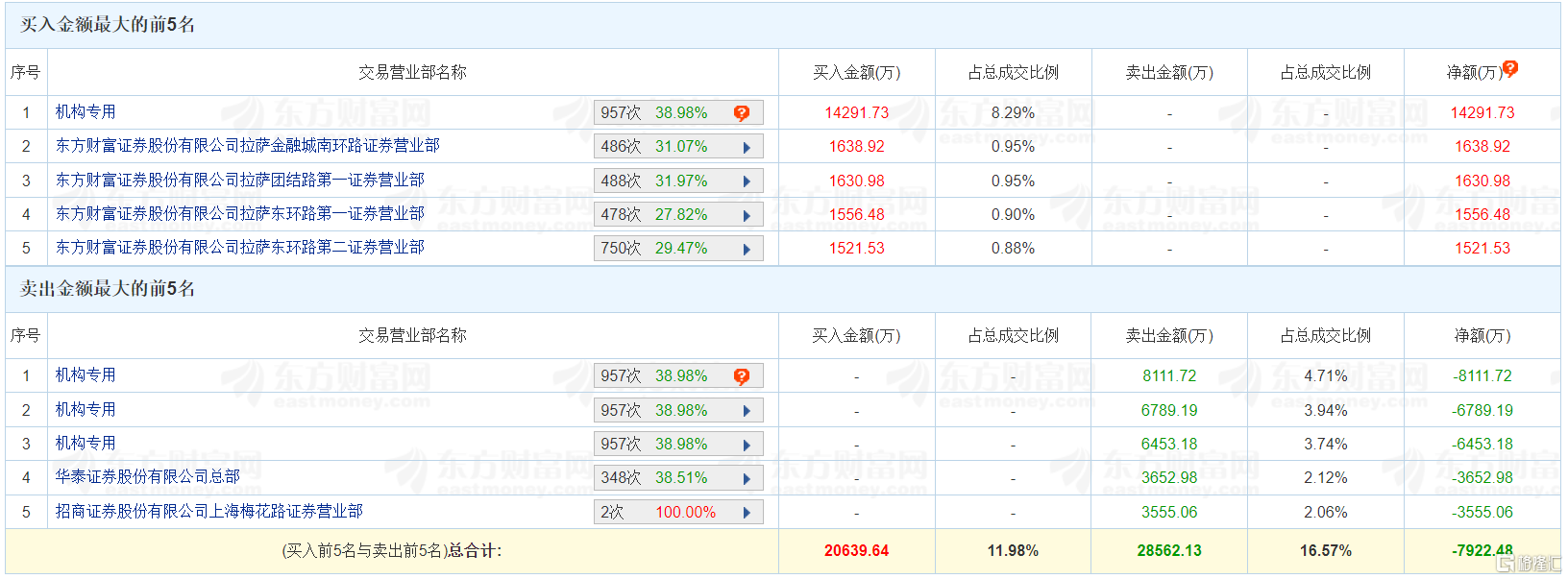Click the arrow icon next to 750次 29.47%

pos(747,250)
